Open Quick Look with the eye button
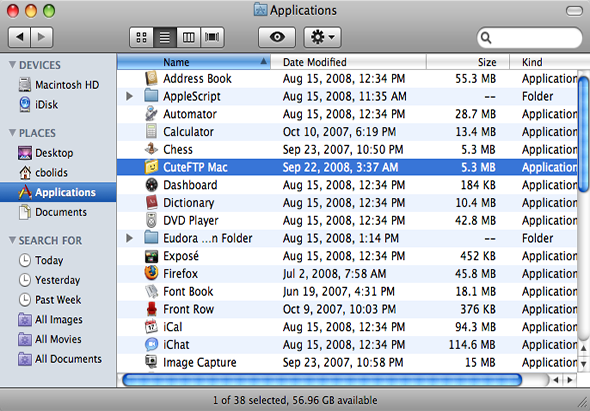Image resolution: width=590 pixels, height=411 pixels. click(277, 37)
